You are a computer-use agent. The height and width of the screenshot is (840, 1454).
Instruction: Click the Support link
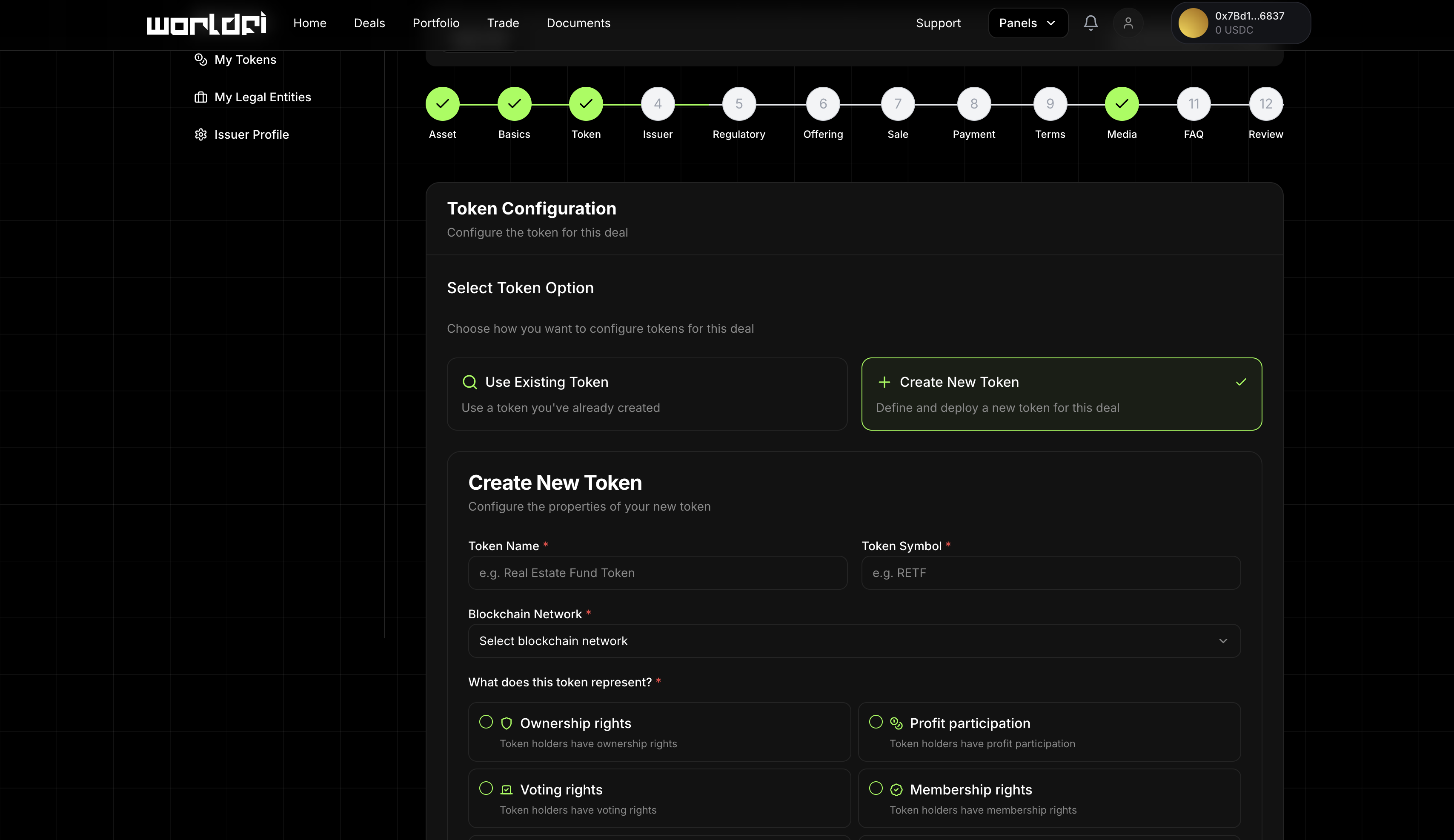938,23
